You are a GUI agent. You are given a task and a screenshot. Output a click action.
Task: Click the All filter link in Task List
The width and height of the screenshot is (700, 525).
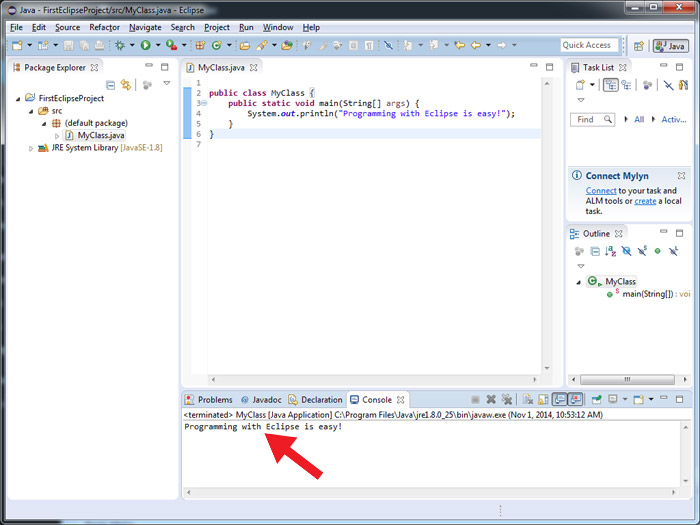point(639,119)
